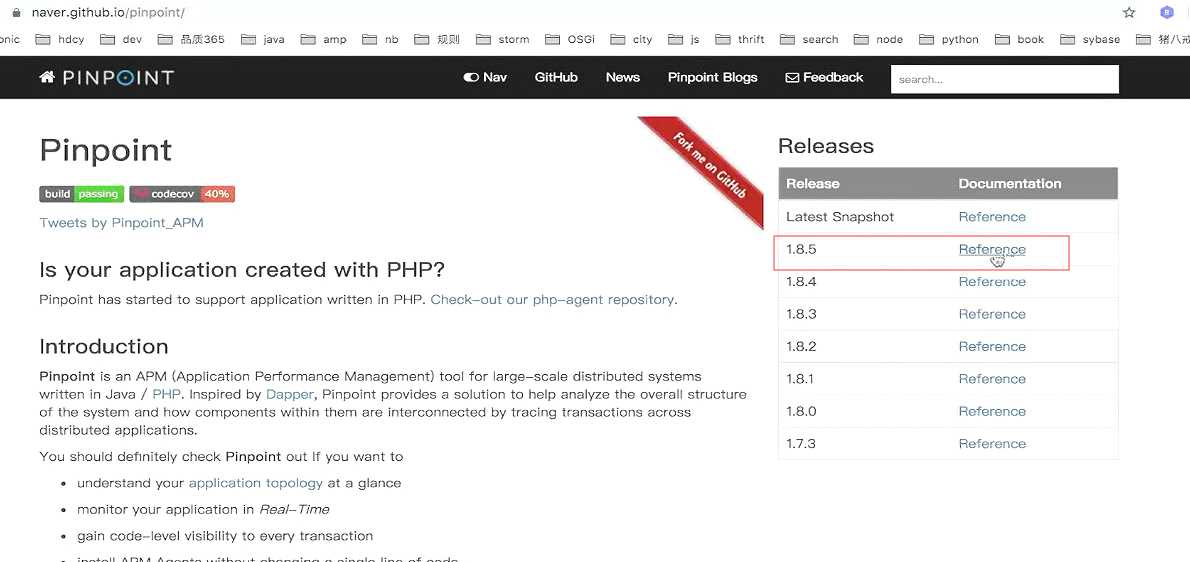1190x562 pixels.
Task: Open the java bookmark folder
Action: click(x=263, y=39)
